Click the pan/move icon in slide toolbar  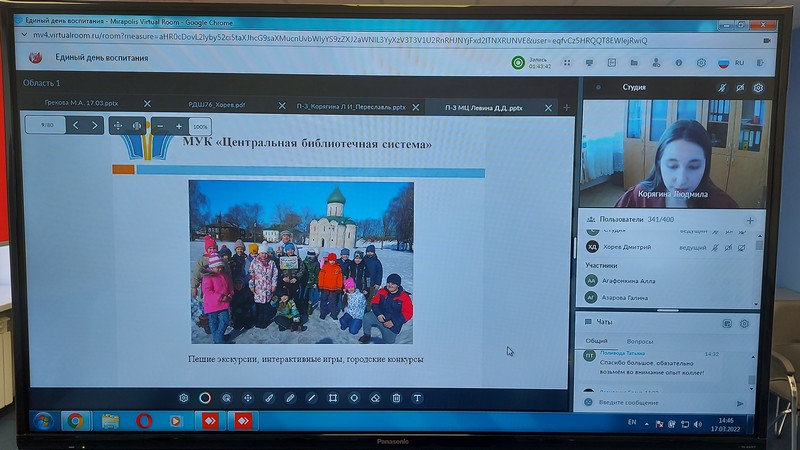click(118, 126)
